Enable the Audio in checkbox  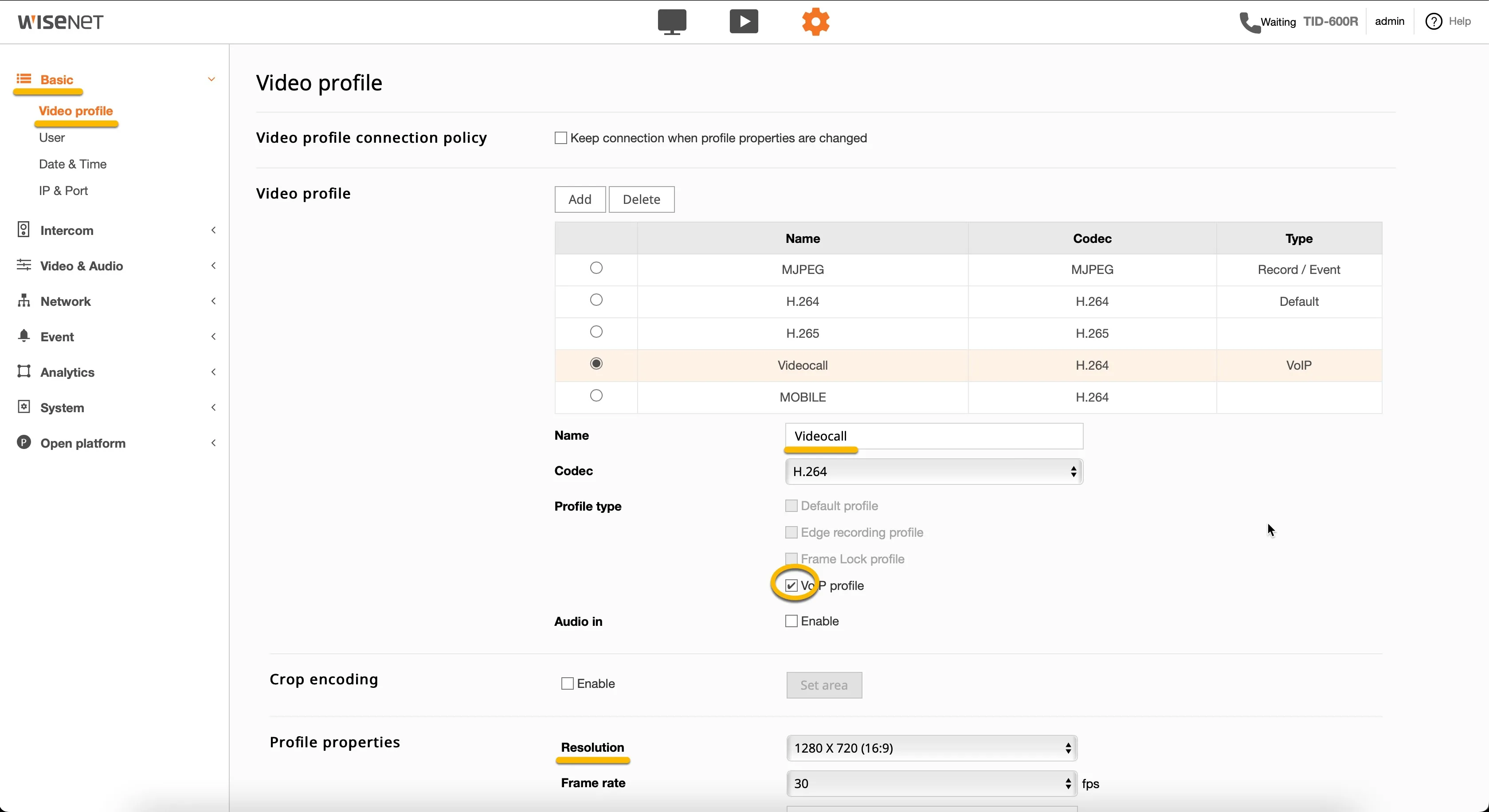(x=792, y=621)
